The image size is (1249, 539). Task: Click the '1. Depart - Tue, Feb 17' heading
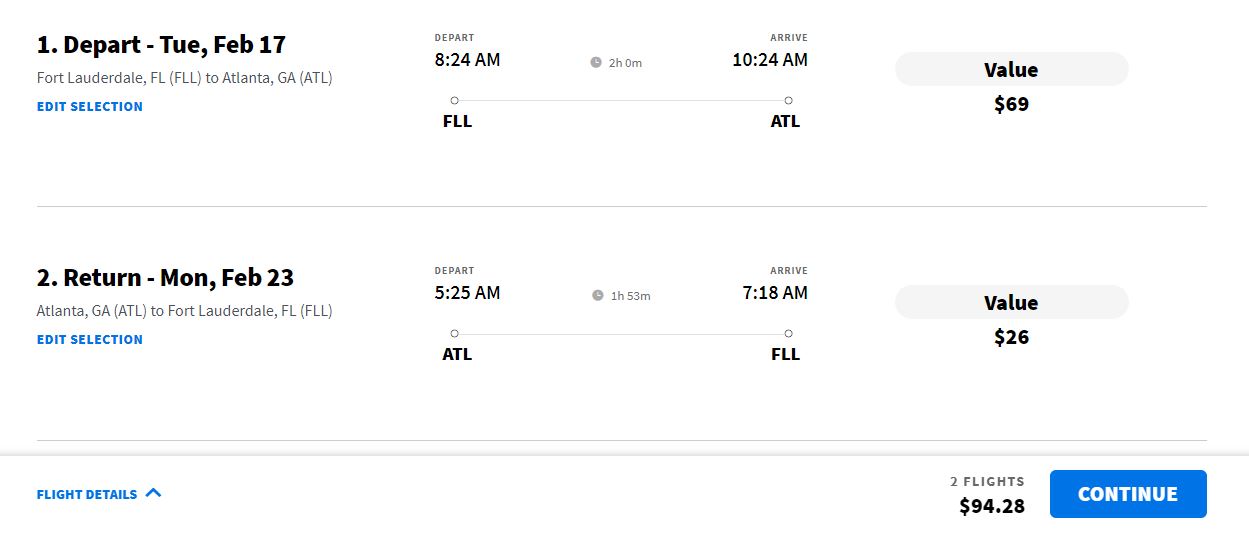(x=161, y=45)
